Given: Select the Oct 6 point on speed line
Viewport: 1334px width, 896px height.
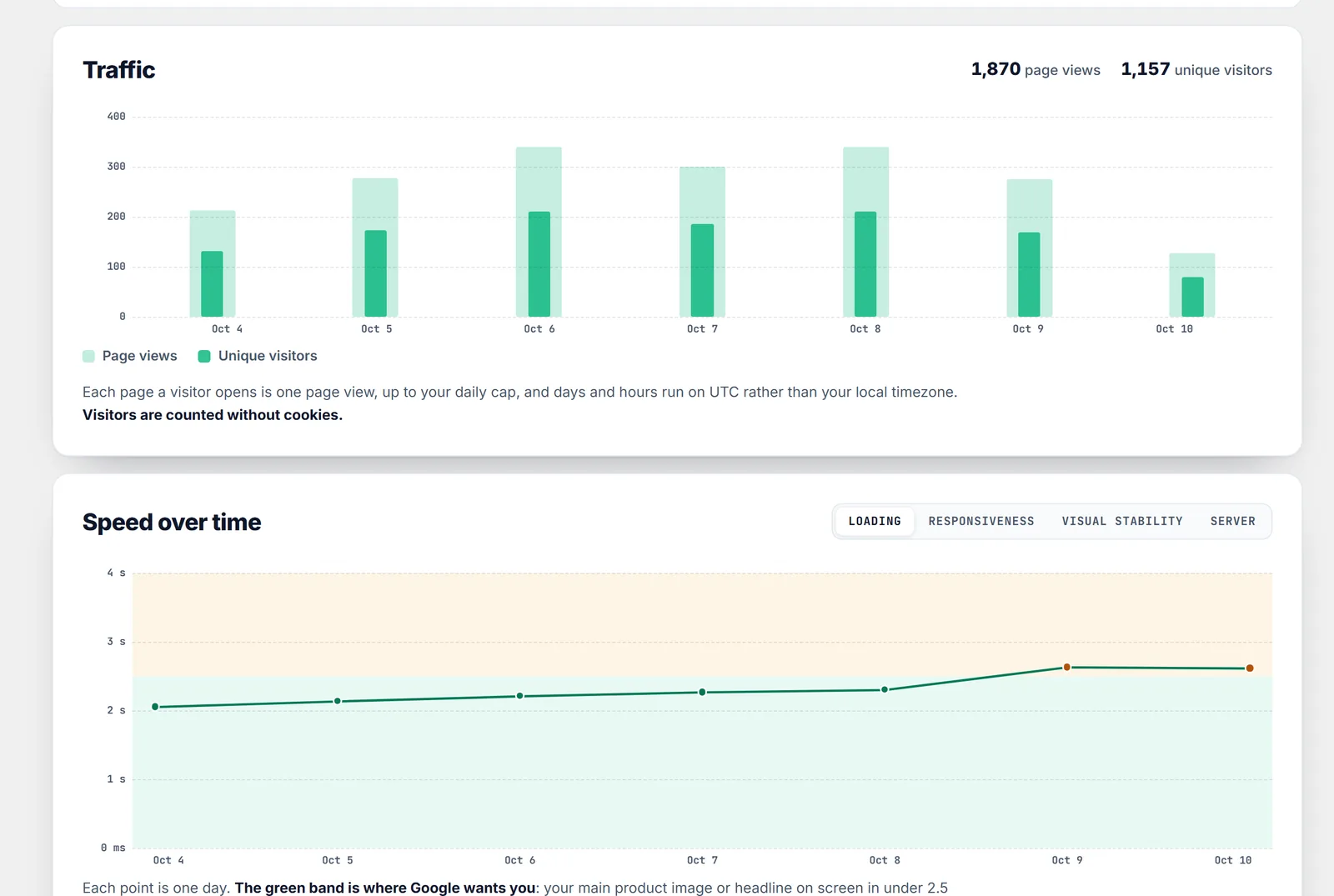Looking at the screenshot, I should tap(520, 696).
